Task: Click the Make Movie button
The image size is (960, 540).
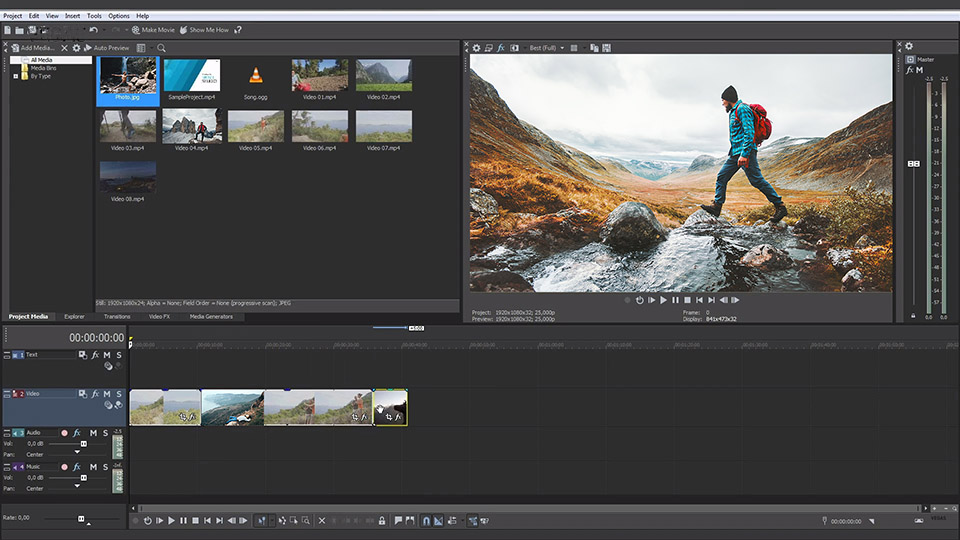Action: [x=153, y=29]
